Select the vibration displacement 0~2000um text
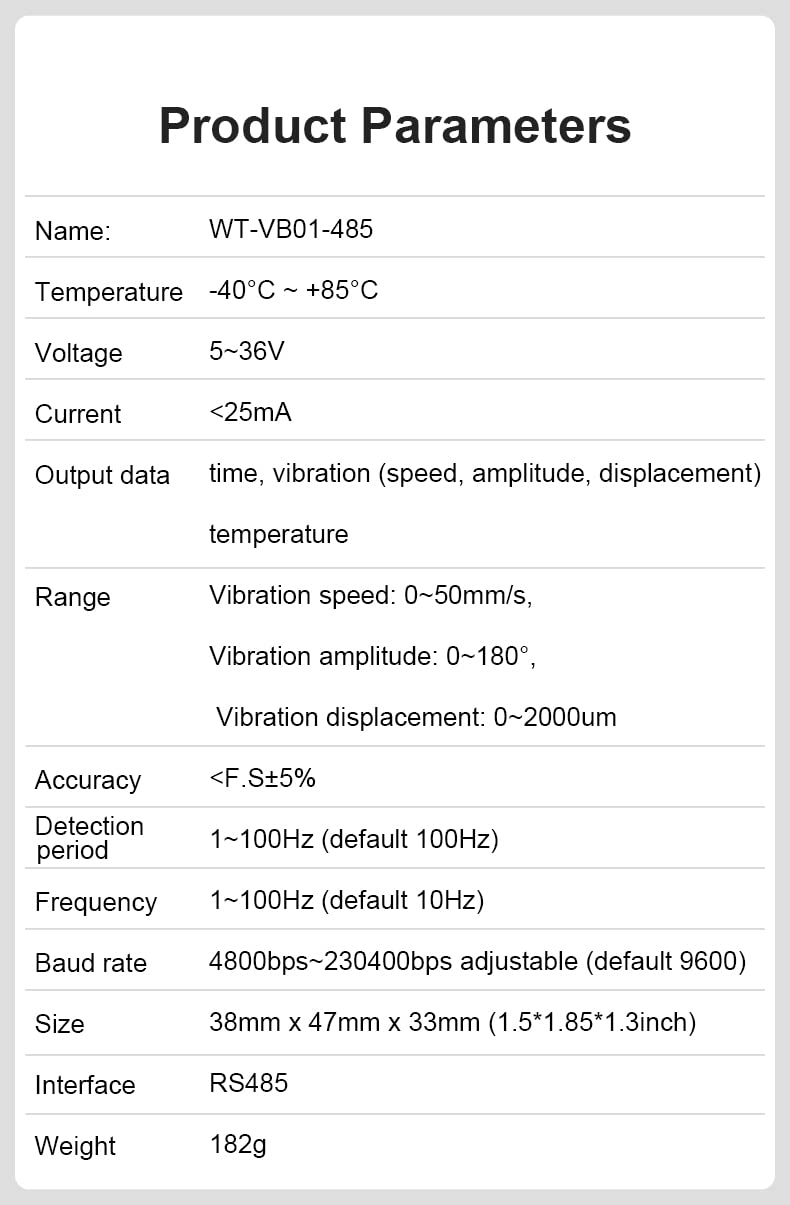The height and width of the screenshot is (1205, 790). [x=416, y=717]
